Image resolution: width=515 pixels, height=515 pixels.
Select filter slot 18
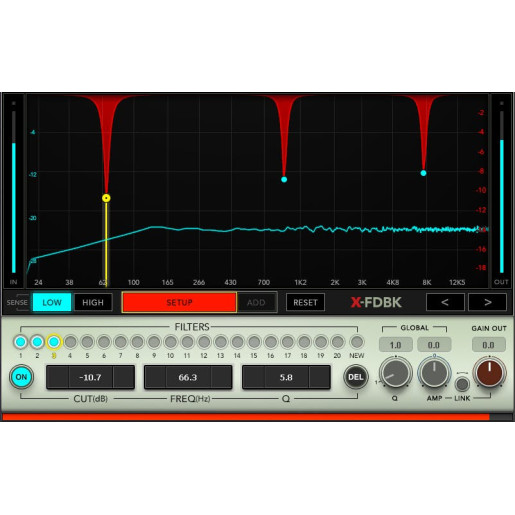[304, 342]
